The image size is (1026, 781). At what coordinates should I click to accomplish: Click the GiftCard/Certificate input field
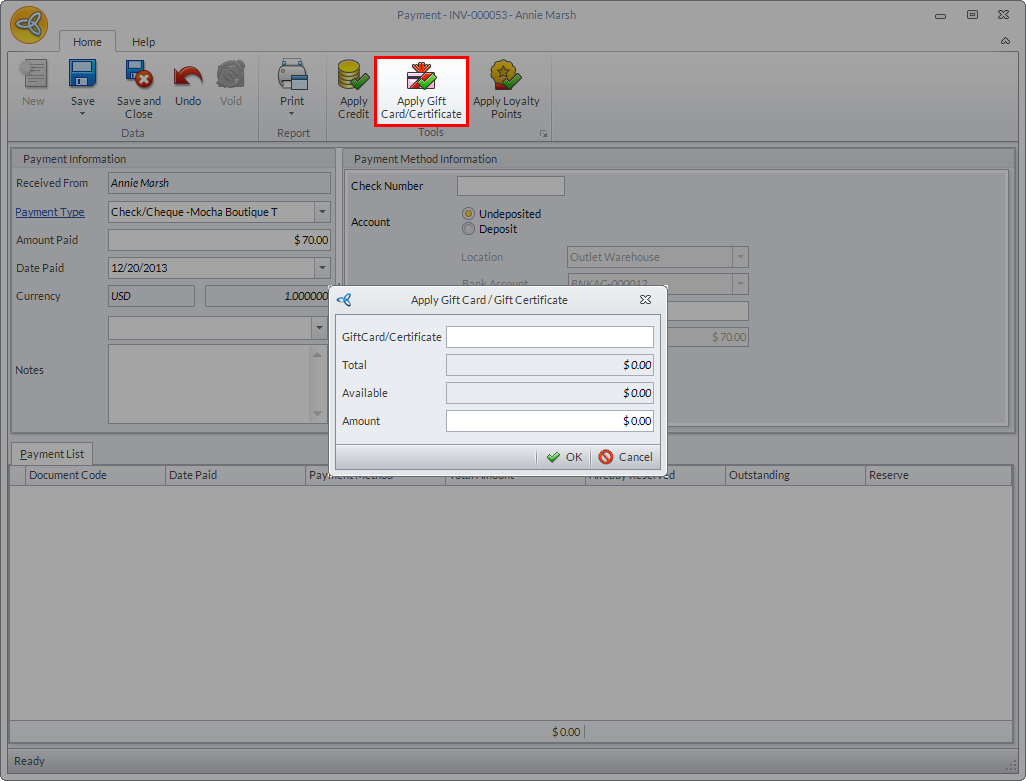coord(549,337)
